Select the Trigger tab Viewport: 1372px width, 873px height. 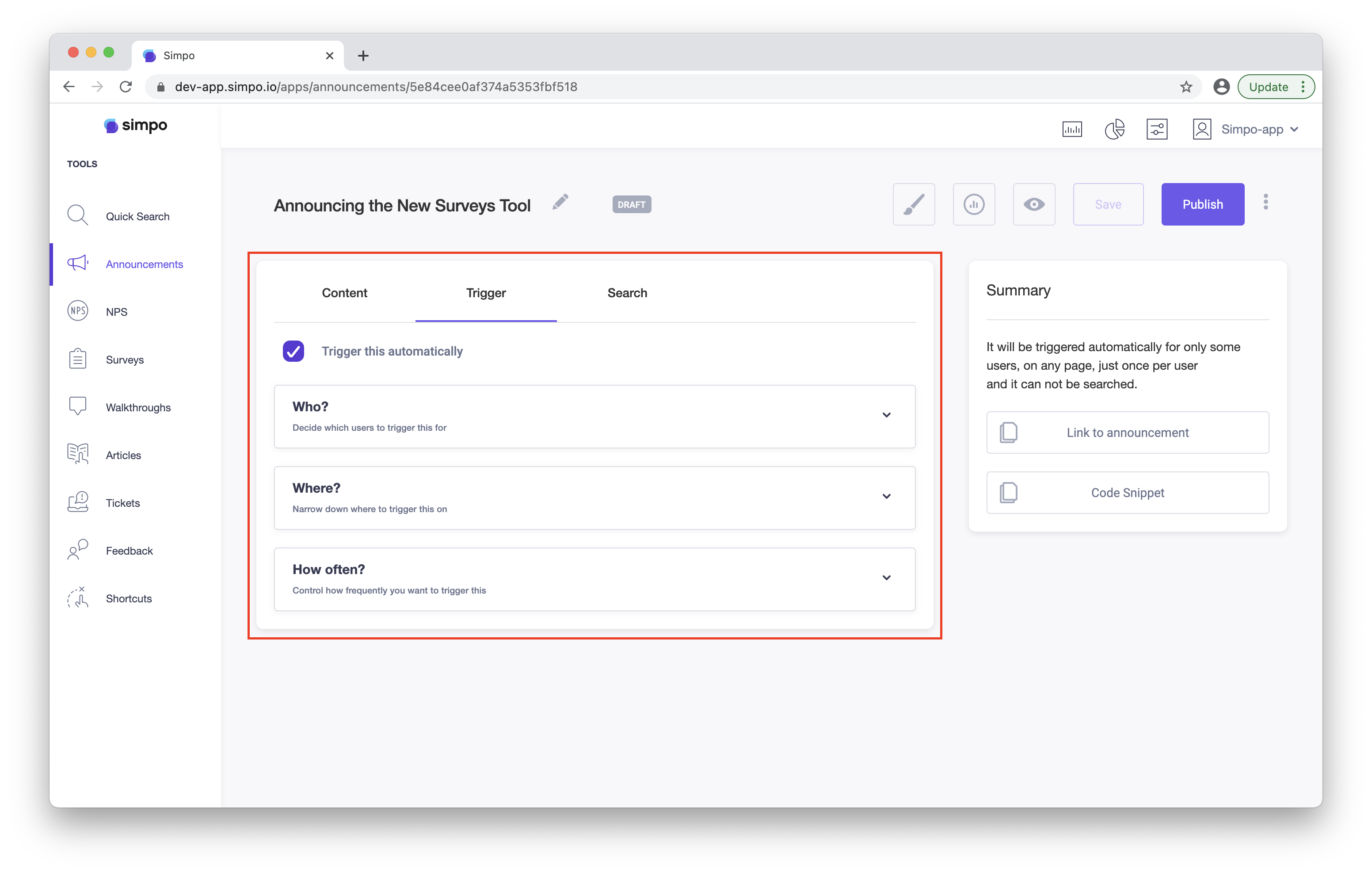[485, 292]
